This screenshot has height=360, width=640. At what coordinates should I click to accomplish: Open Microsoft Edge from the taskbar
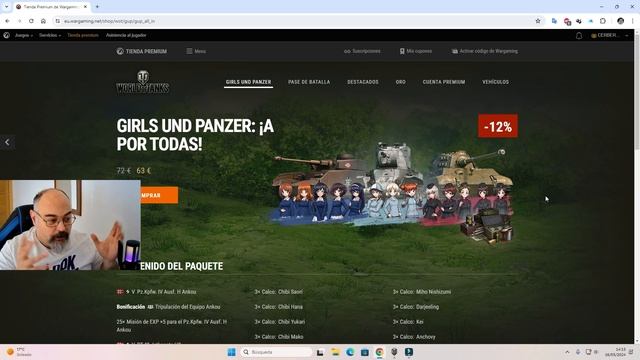pos(350,352)
